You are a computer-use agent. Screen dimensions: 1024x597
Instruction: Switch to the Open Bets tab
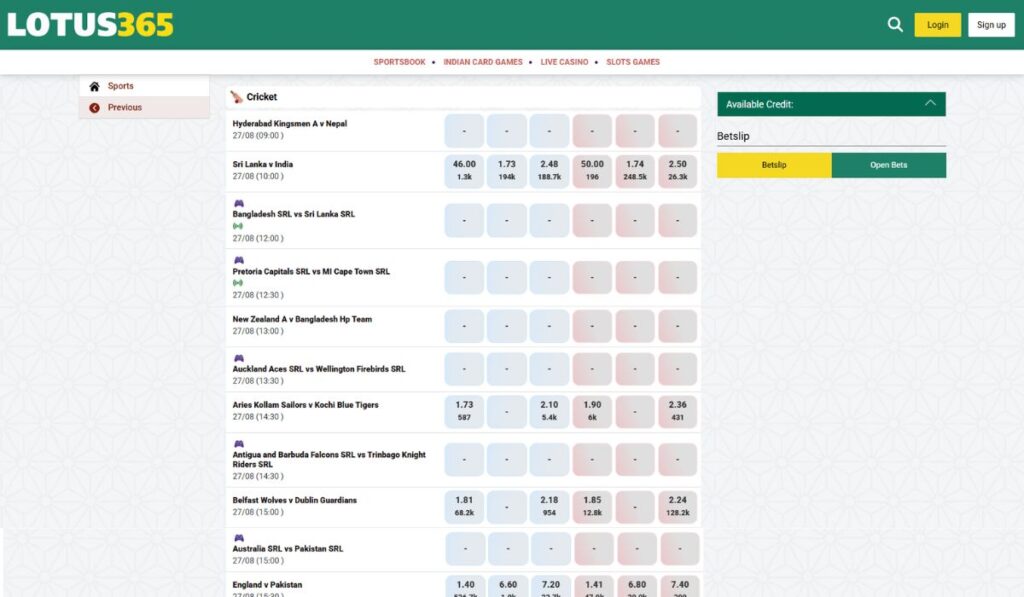(889, 165)
